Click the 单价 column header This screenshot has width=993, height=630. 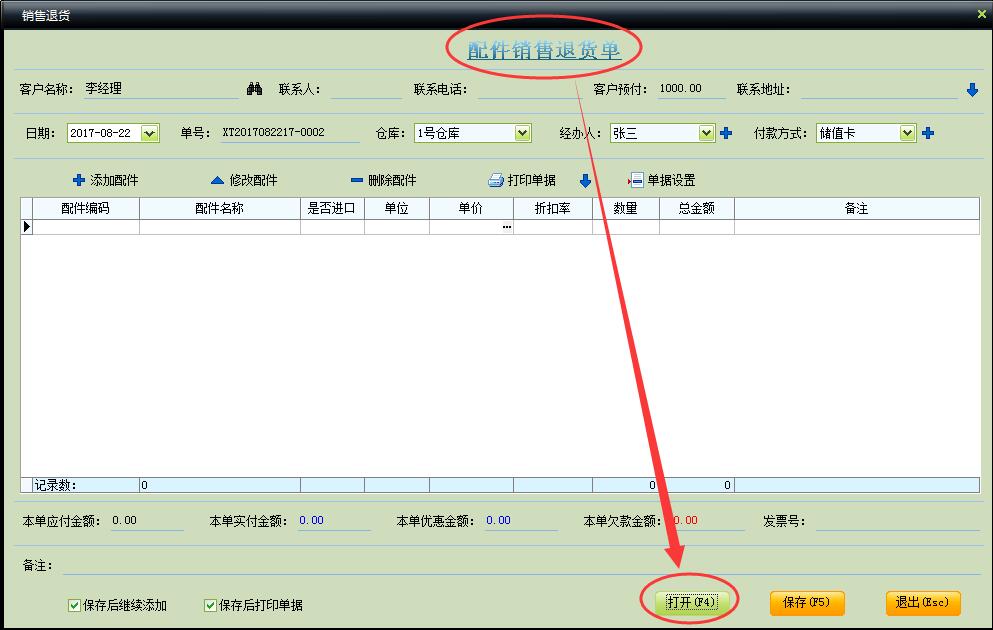[471, 208]
